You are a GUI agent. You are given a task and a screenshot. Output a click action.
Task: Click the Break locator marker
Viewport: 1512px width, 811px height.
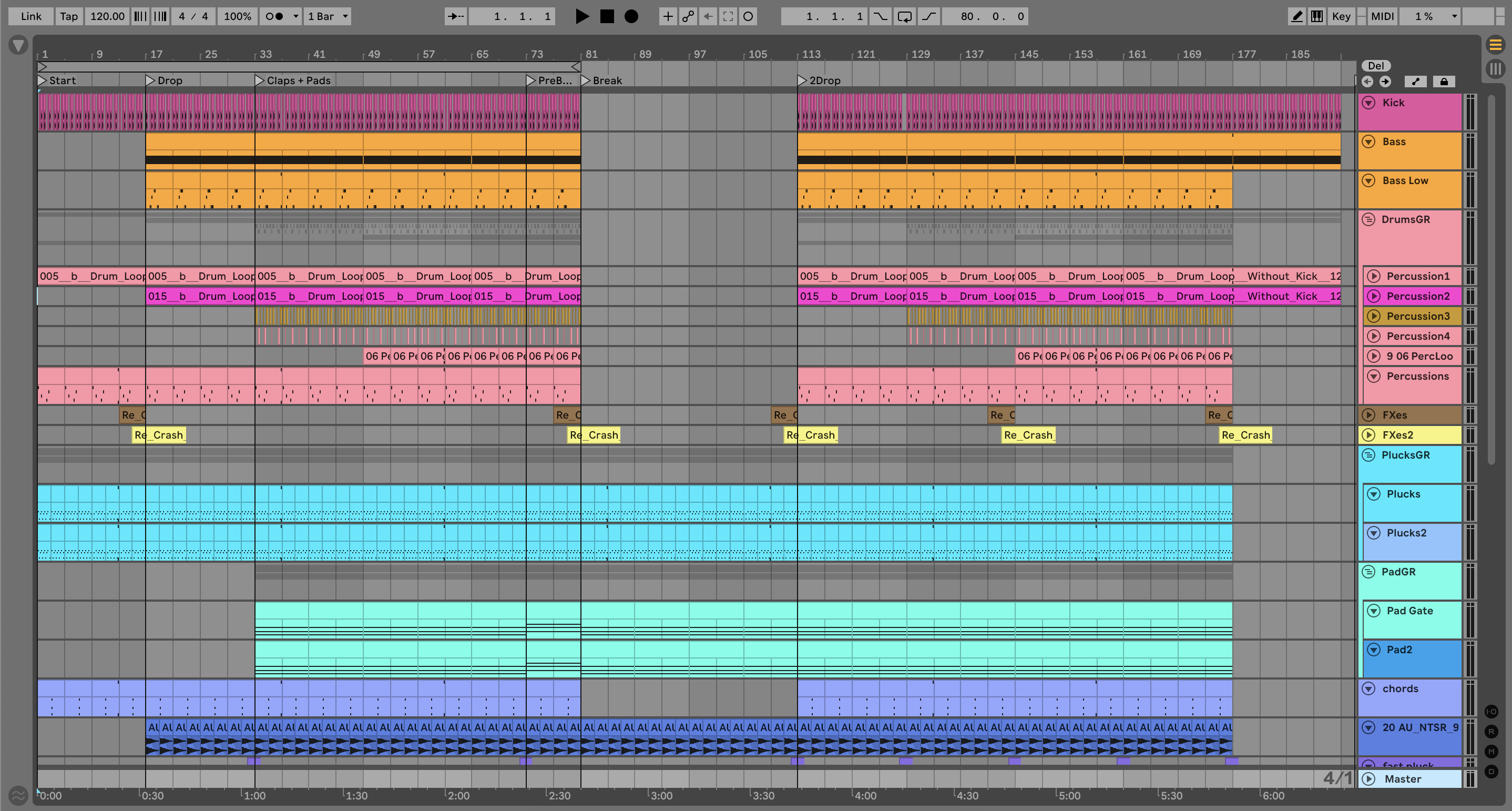(586, 80)
